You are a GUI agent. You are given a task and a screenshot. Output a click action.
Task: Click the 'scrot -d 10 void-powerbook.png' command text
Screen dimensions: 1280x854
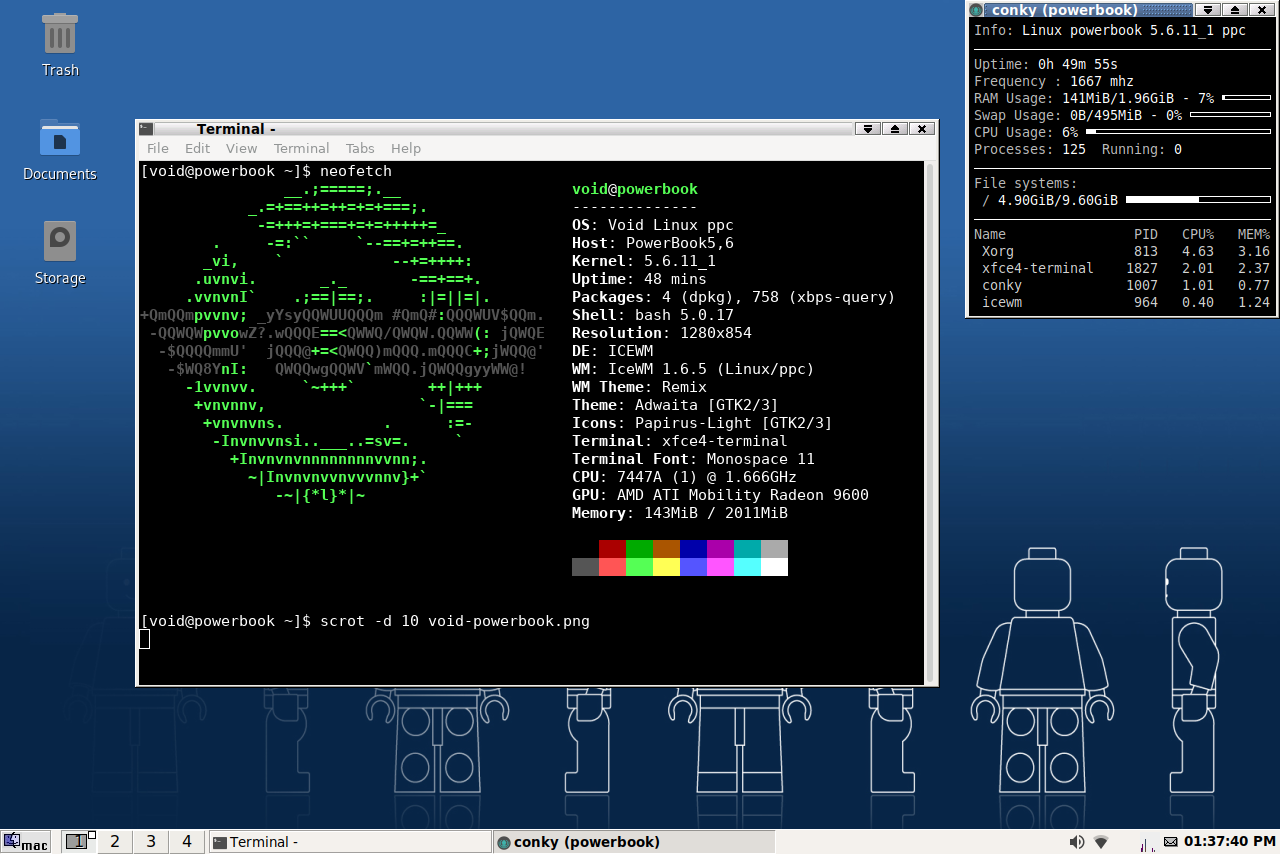pyautogui.click(x=455, y=621)
